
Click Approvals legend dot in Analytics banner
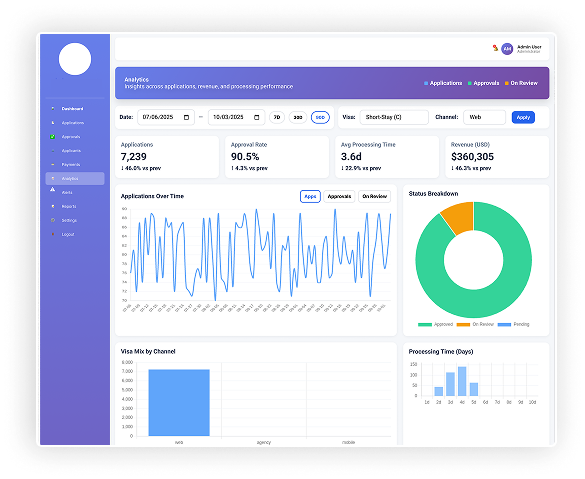click(470, 83)
